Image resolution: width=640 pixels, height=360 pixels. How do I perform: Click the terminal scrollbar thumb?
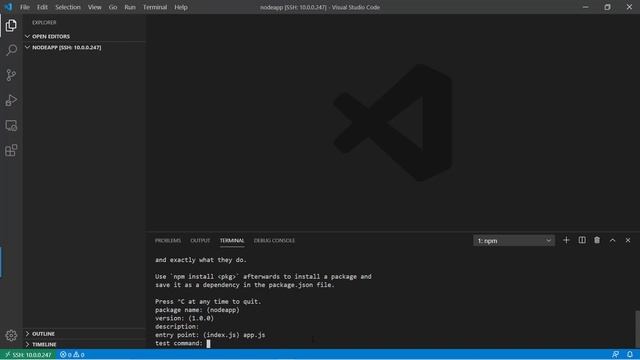click(637, 329)
